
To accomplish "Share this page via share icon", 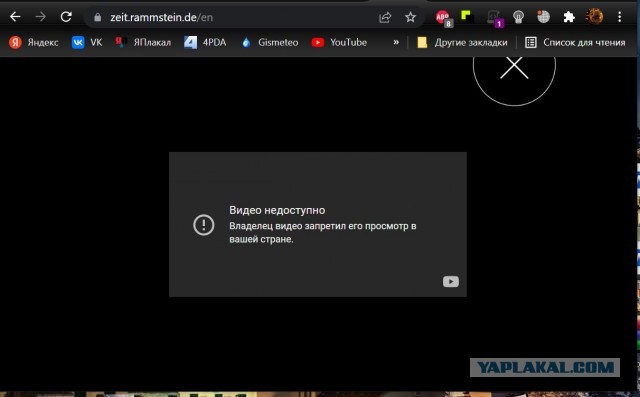I will pyautogui.click(x=385, y=17).
